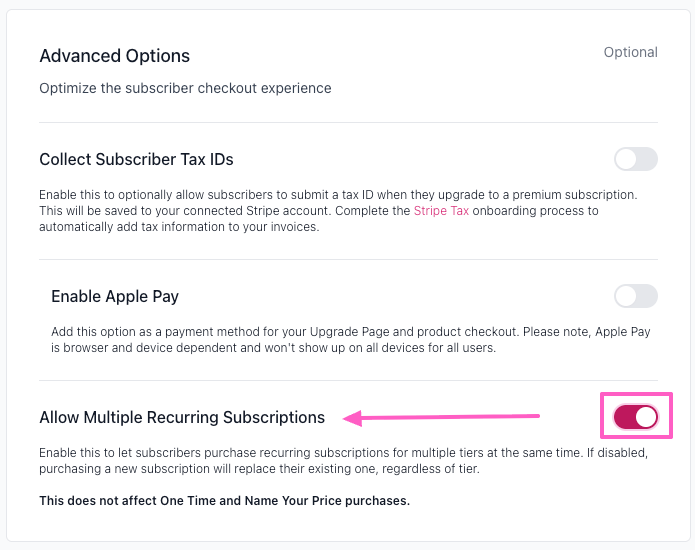Click 'Optimize the subscriber checkout experience' subtitle
This screenshot has width=695, height=550.
click(185, 88)
